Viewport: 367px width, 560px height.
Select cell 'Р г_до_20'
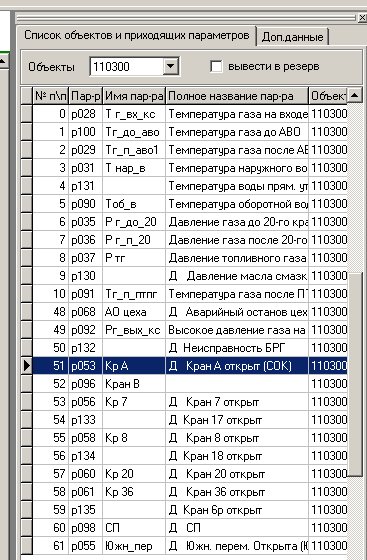pyautogui.click(x=134, y=222)
